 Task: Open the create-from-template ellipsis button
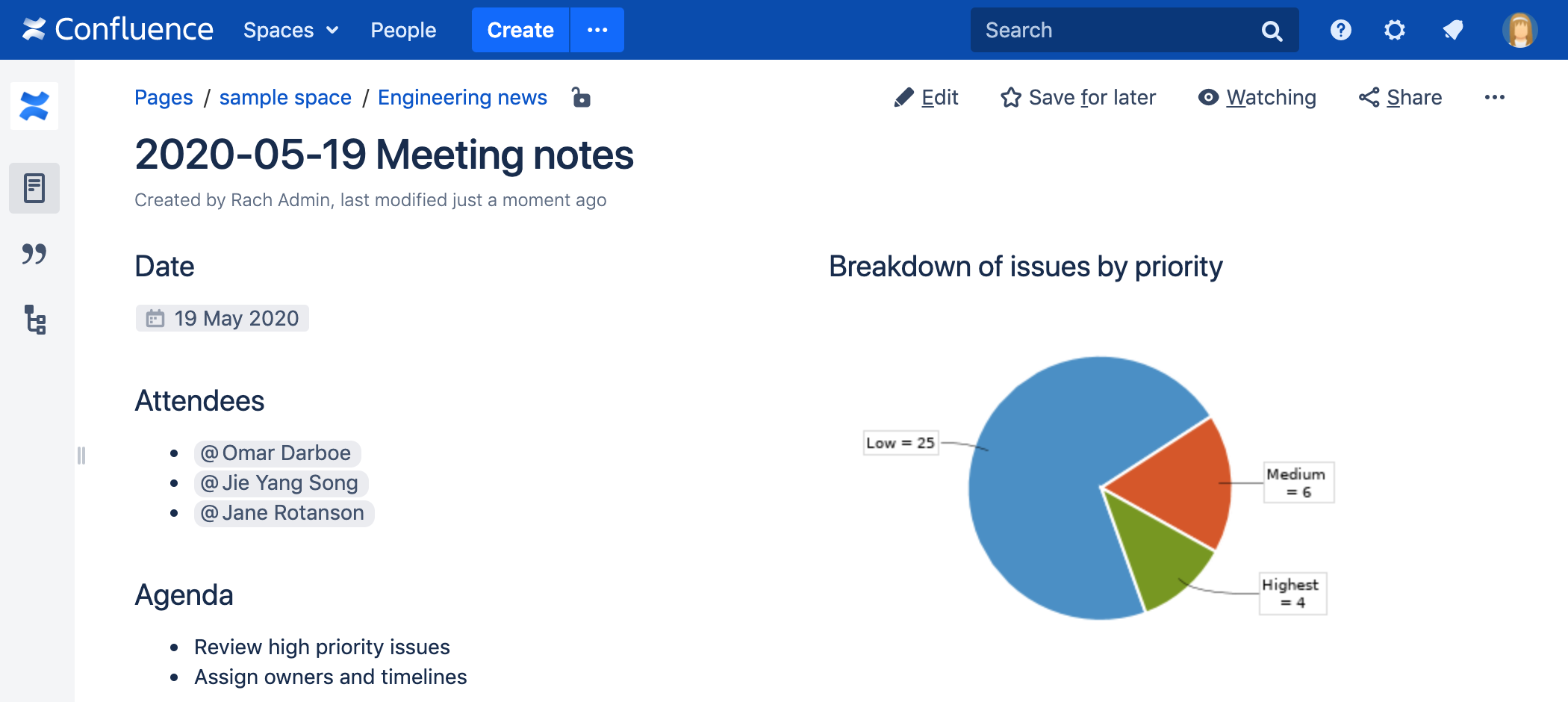pyautogui.click(x=597, y=30)
